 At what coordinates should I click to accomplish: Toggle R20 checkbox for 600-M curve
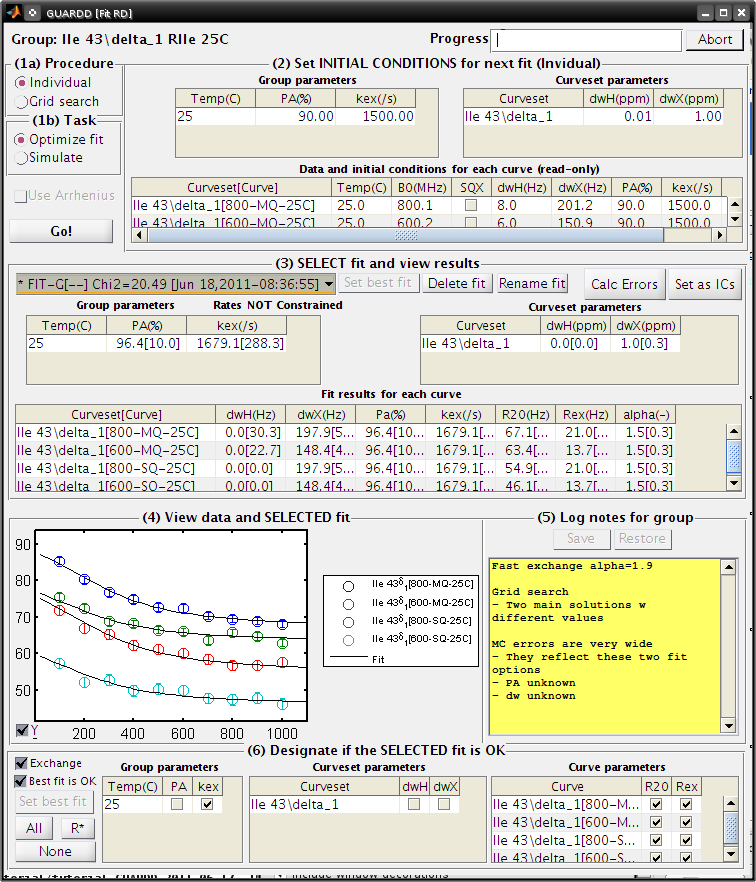[656, 822]
